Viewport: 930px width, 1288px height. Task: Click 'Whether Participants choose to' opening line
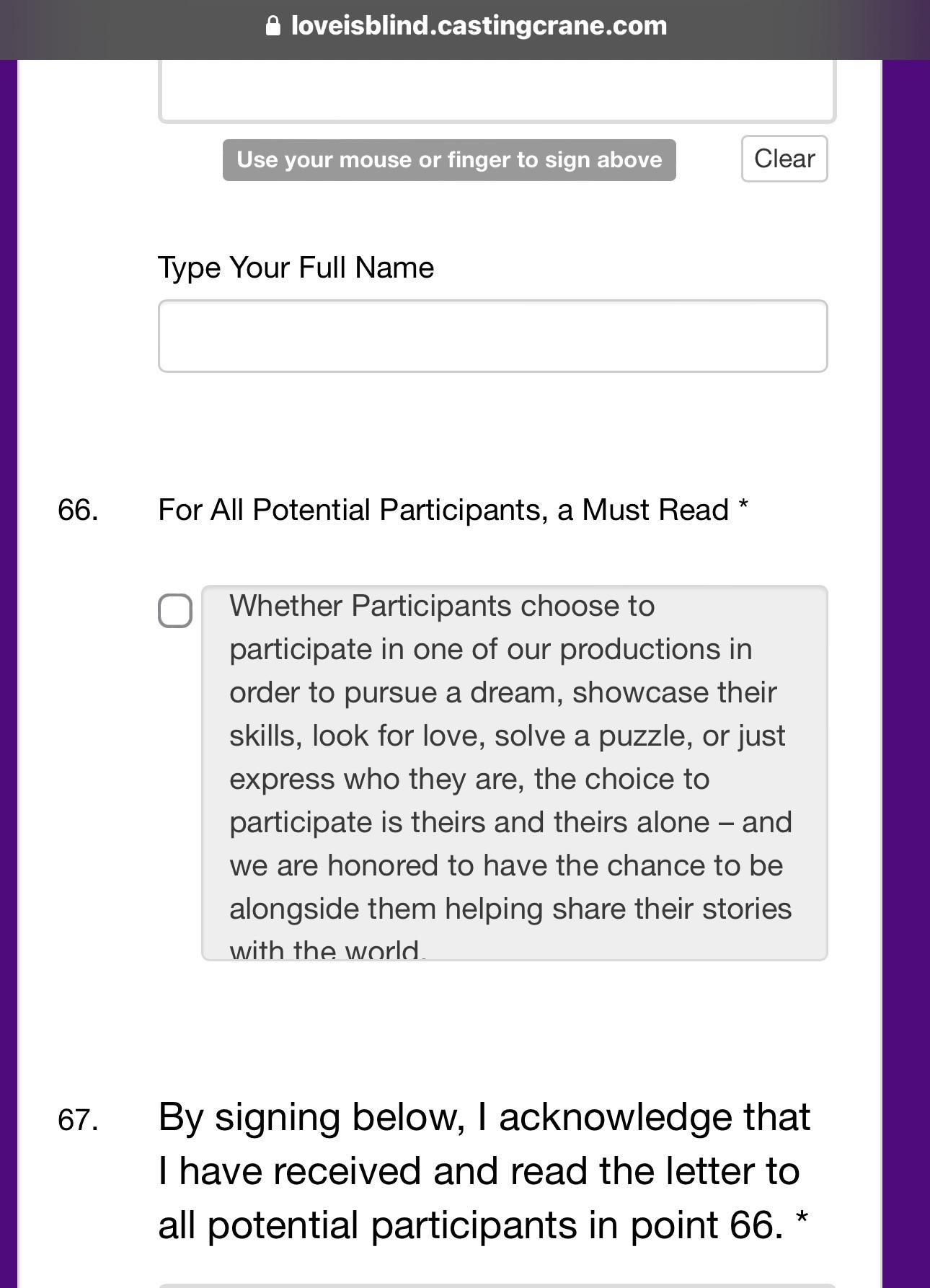pos(442,606)
